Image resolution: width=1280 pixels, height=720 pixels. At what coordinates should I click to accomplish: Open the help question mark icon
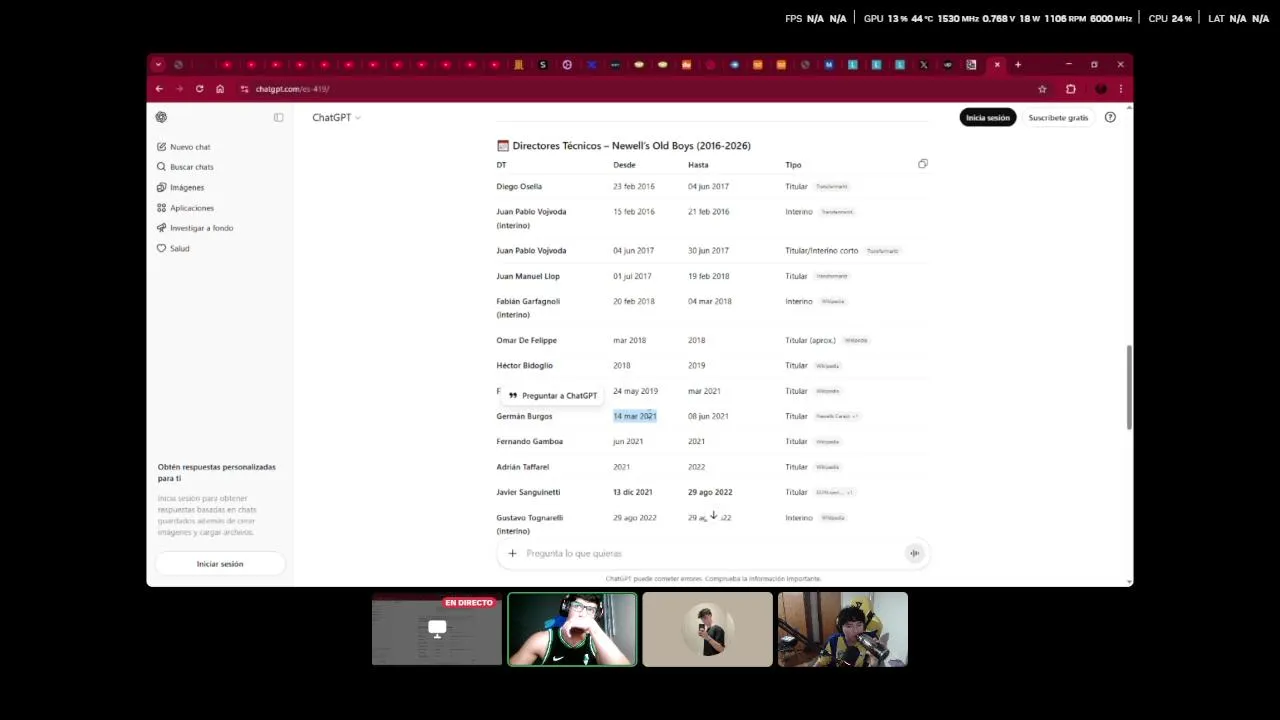1110,117
